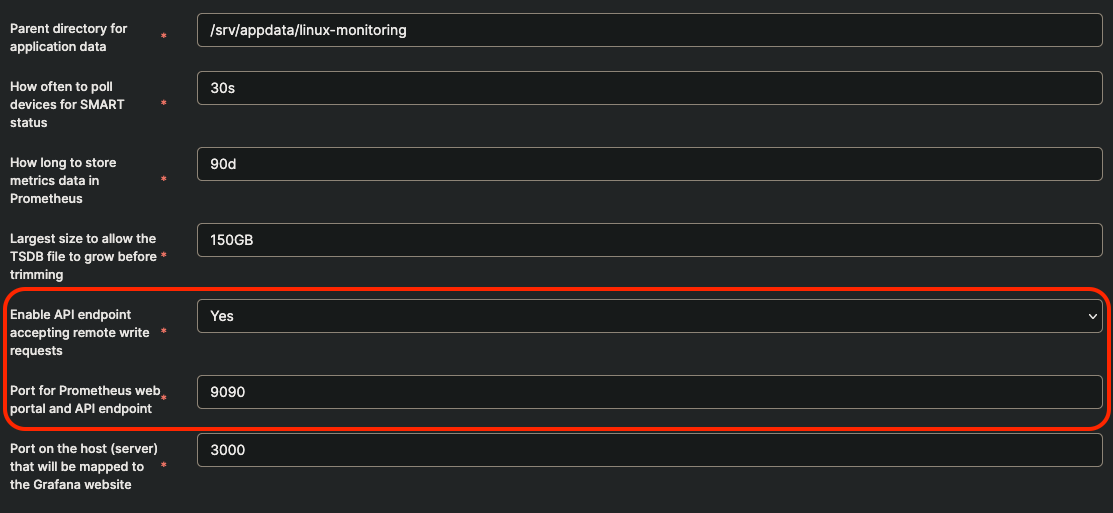Click the parent directory path input field
The height and width of the screenshot is (513, 1113).
point(649,31)
